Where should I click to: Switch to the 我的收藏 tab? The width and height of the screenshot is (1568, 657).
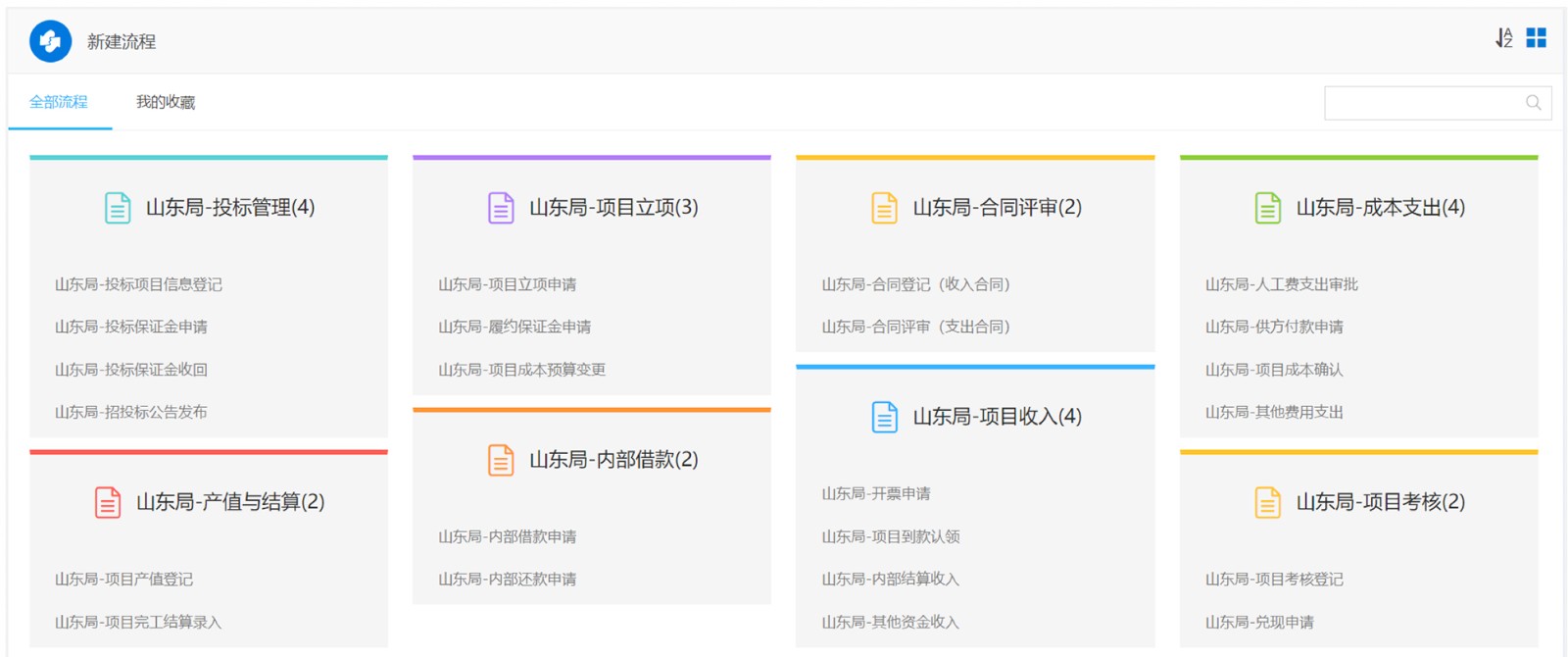pos(166,102)
